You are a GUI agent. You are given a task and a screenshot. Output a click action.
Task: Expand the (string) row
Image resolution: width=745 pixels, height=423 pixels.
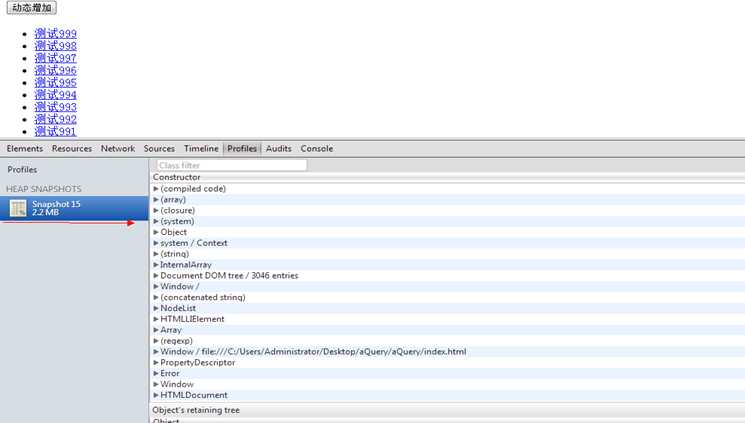coord(155,254)
